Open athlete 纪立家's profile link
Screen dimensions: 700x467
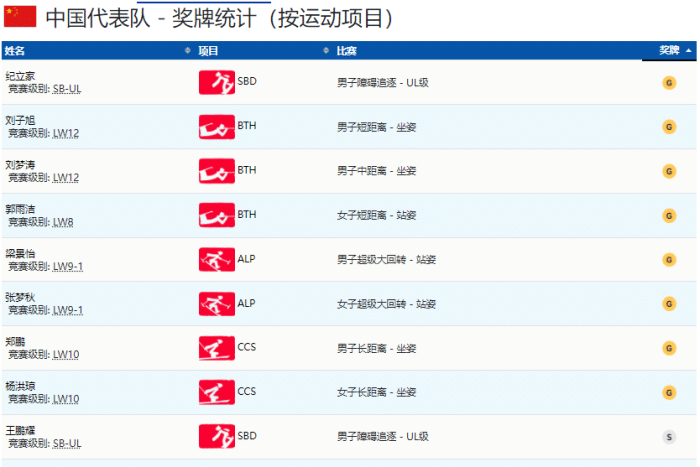(x=19, y=76)
